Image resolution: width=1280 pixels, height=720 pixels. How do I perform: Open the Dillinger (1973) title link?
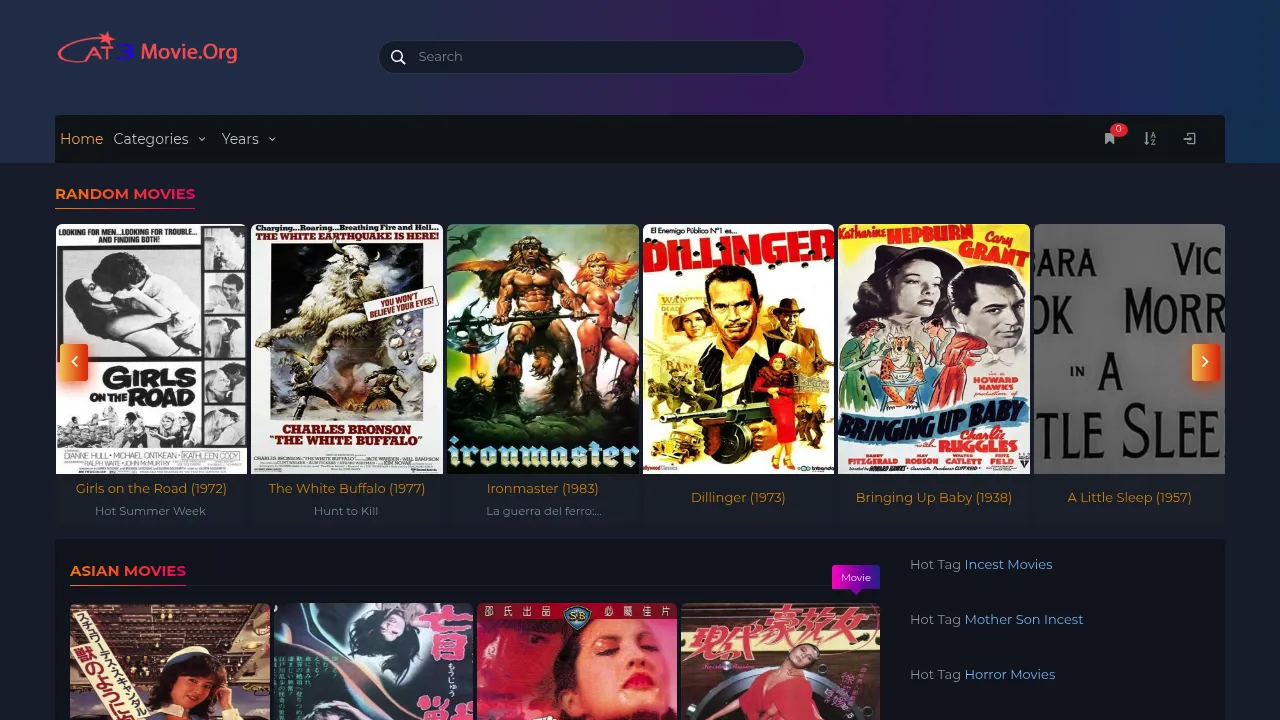coord(738,497)
